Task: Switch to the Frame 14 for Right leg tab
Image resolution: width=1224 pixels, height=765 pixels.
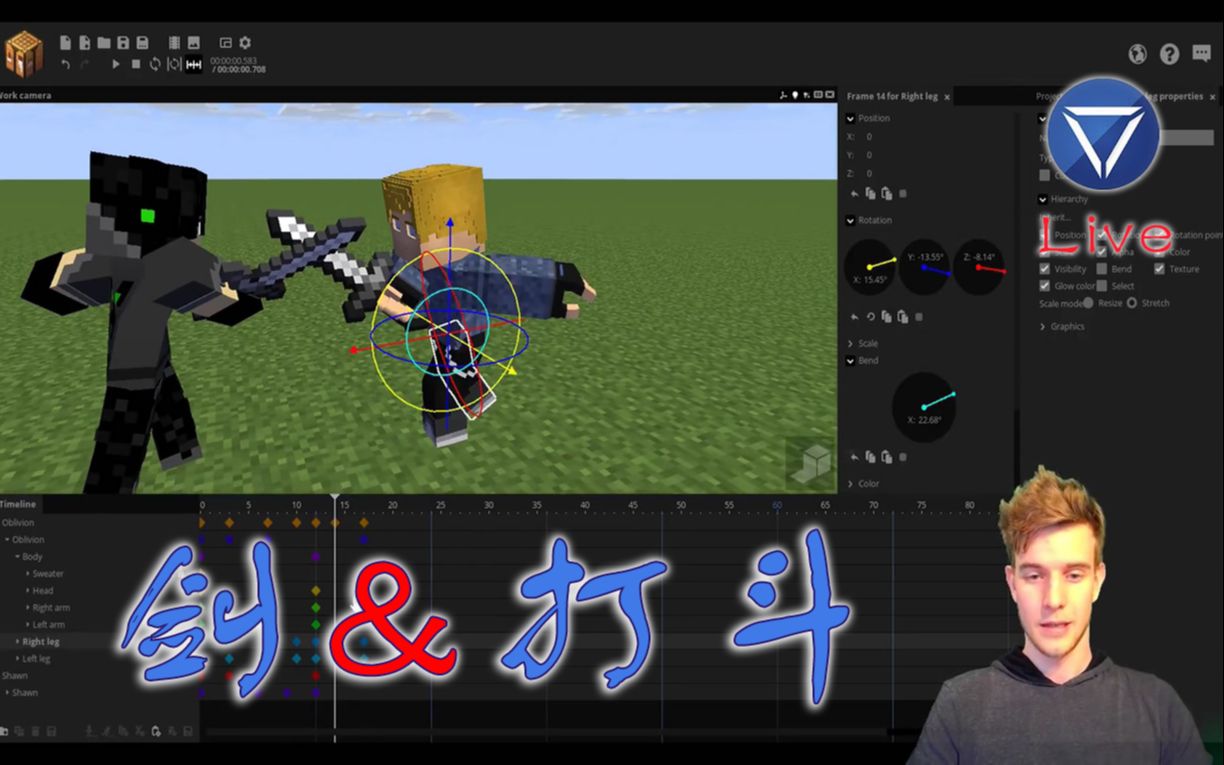Action: click(x=892, y=96)
